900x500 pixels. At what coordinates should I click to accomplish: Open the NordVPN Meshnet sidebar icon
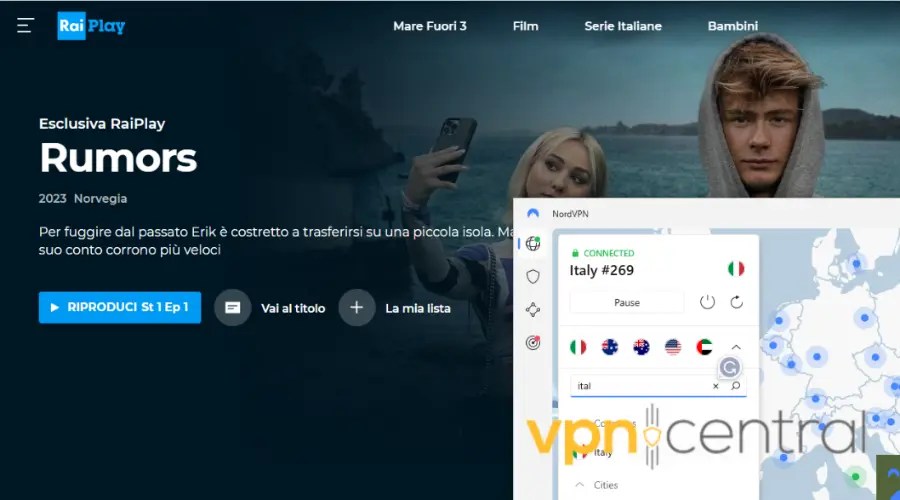tap(533, 310)
